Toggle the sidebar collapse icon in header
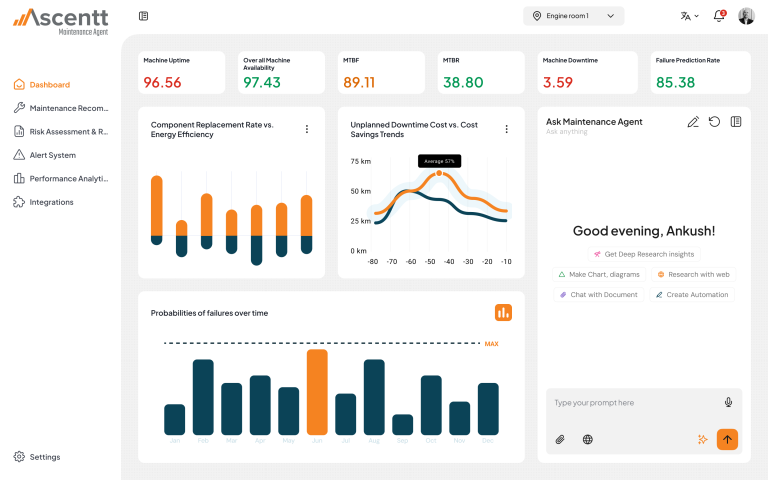Viewport: 768px width, 480px height. 144,16
